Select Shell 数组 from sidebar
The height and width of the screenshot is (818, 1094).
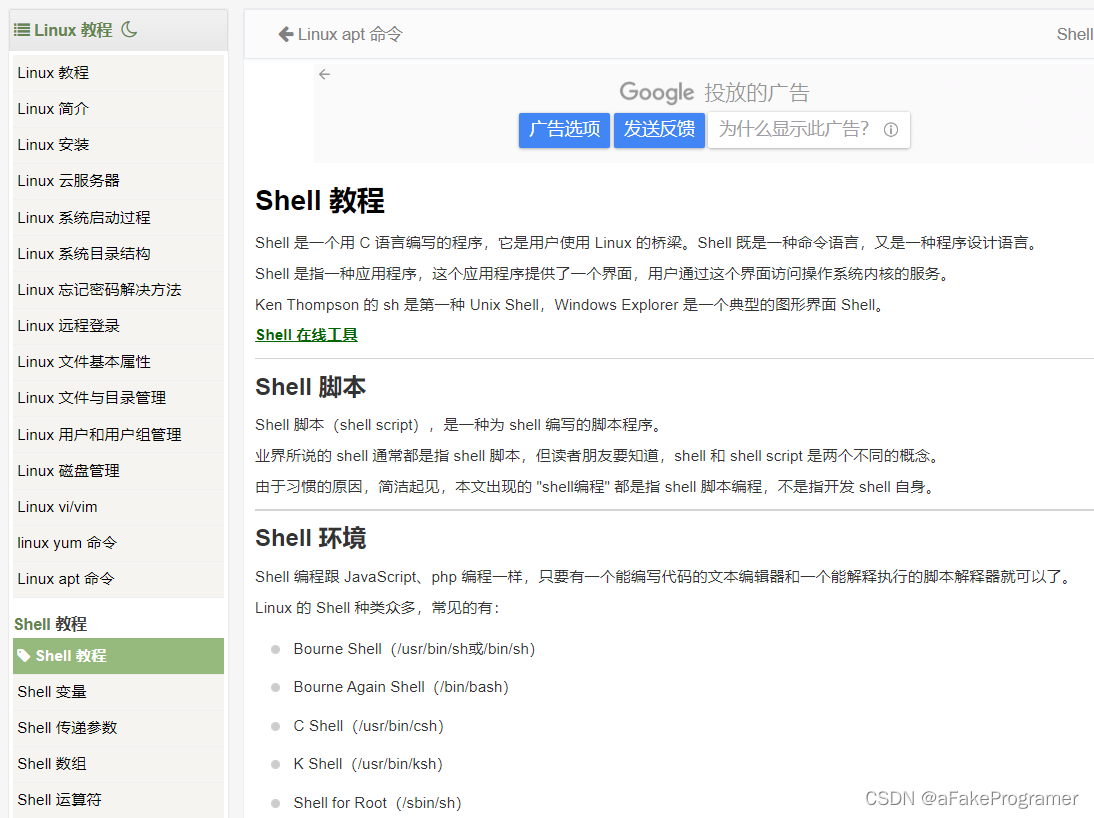click(51, 763)
